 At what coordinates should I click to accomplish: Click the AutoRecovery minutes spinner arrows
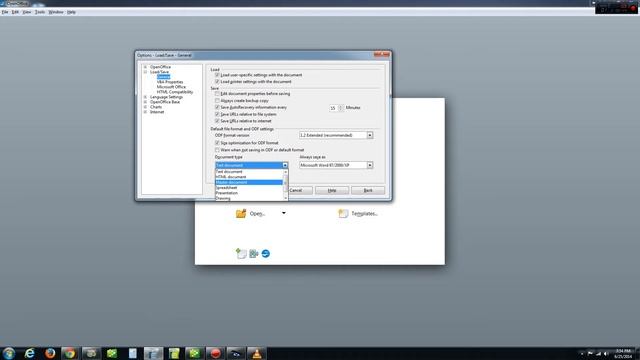coord(341,108)
